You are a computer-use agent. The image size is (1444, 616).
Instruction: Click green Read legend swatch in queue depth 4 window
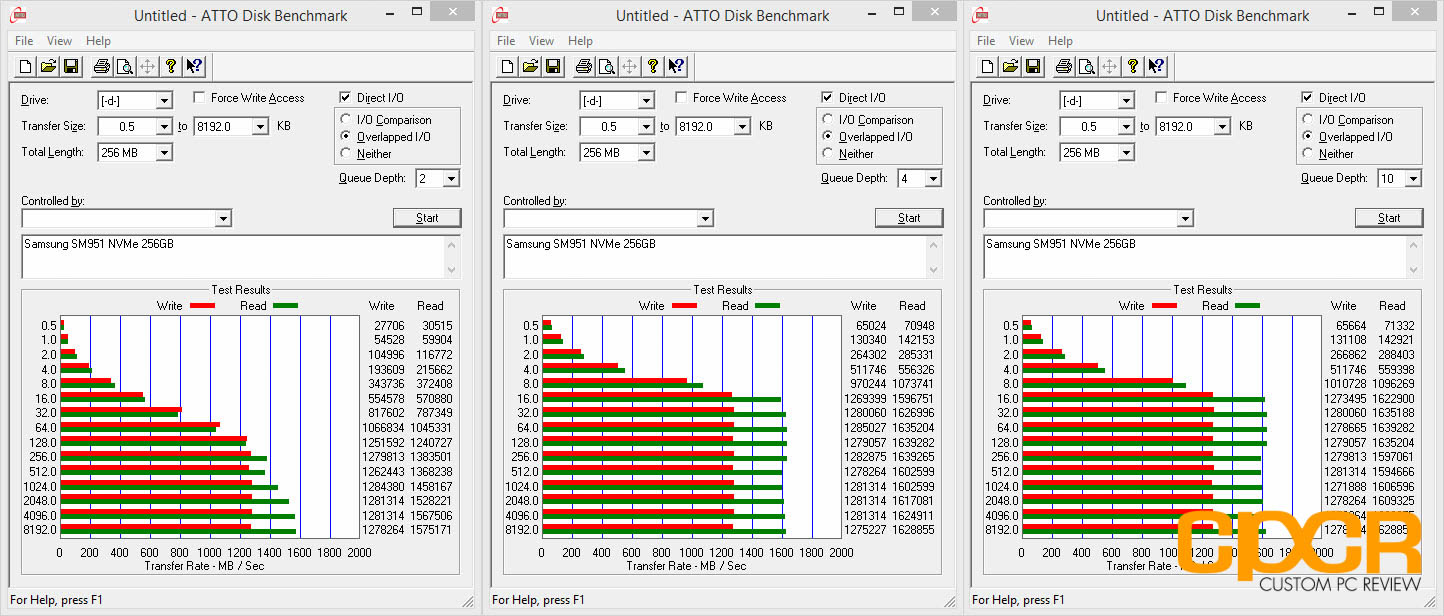(x=767, y=306)
